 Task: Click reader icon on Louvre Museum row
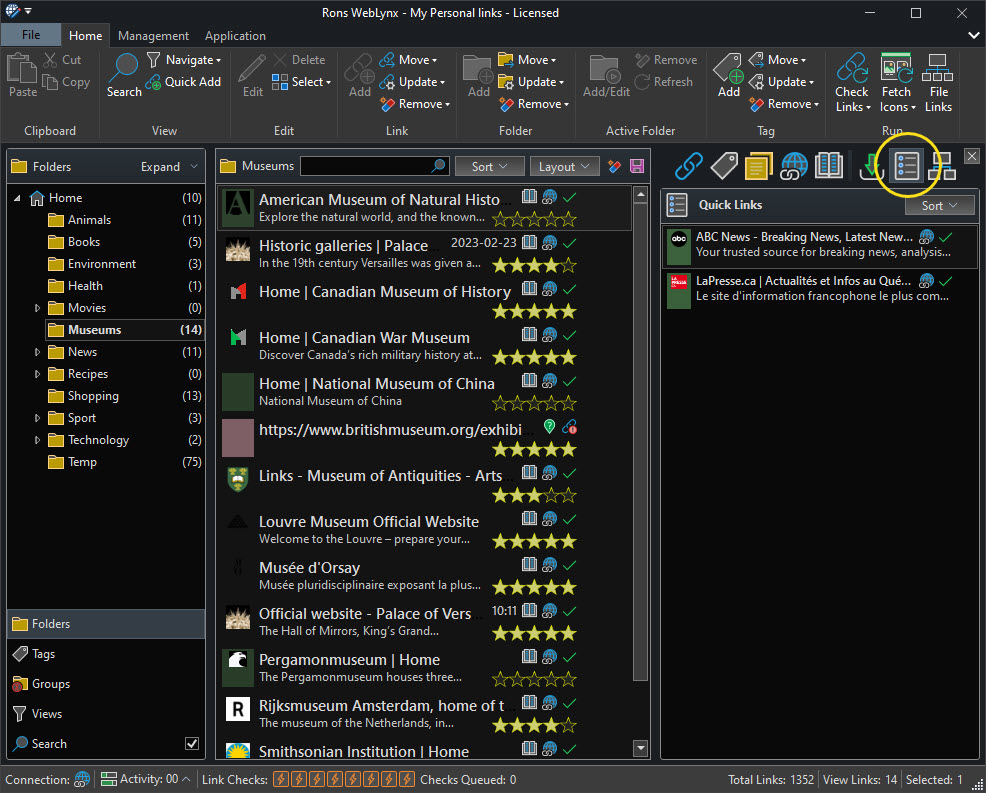click(529, 518)
